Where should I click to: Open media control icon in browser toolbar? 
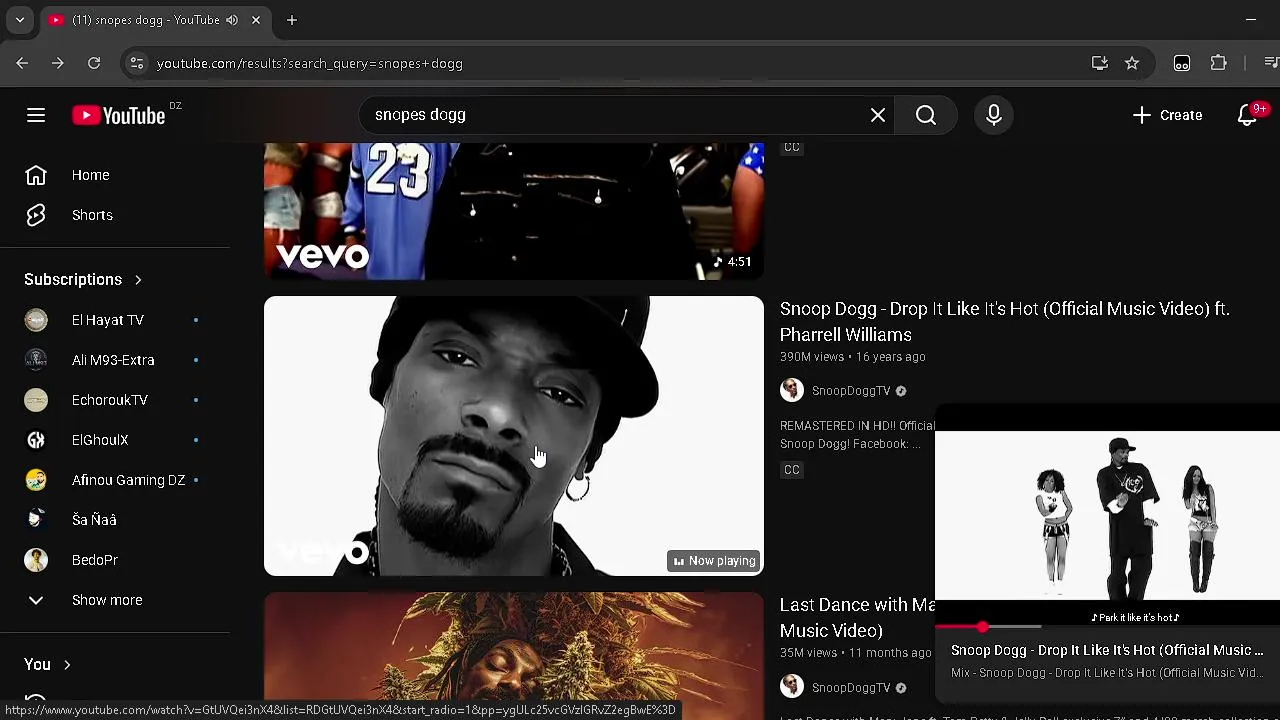tap(1271, 63)
